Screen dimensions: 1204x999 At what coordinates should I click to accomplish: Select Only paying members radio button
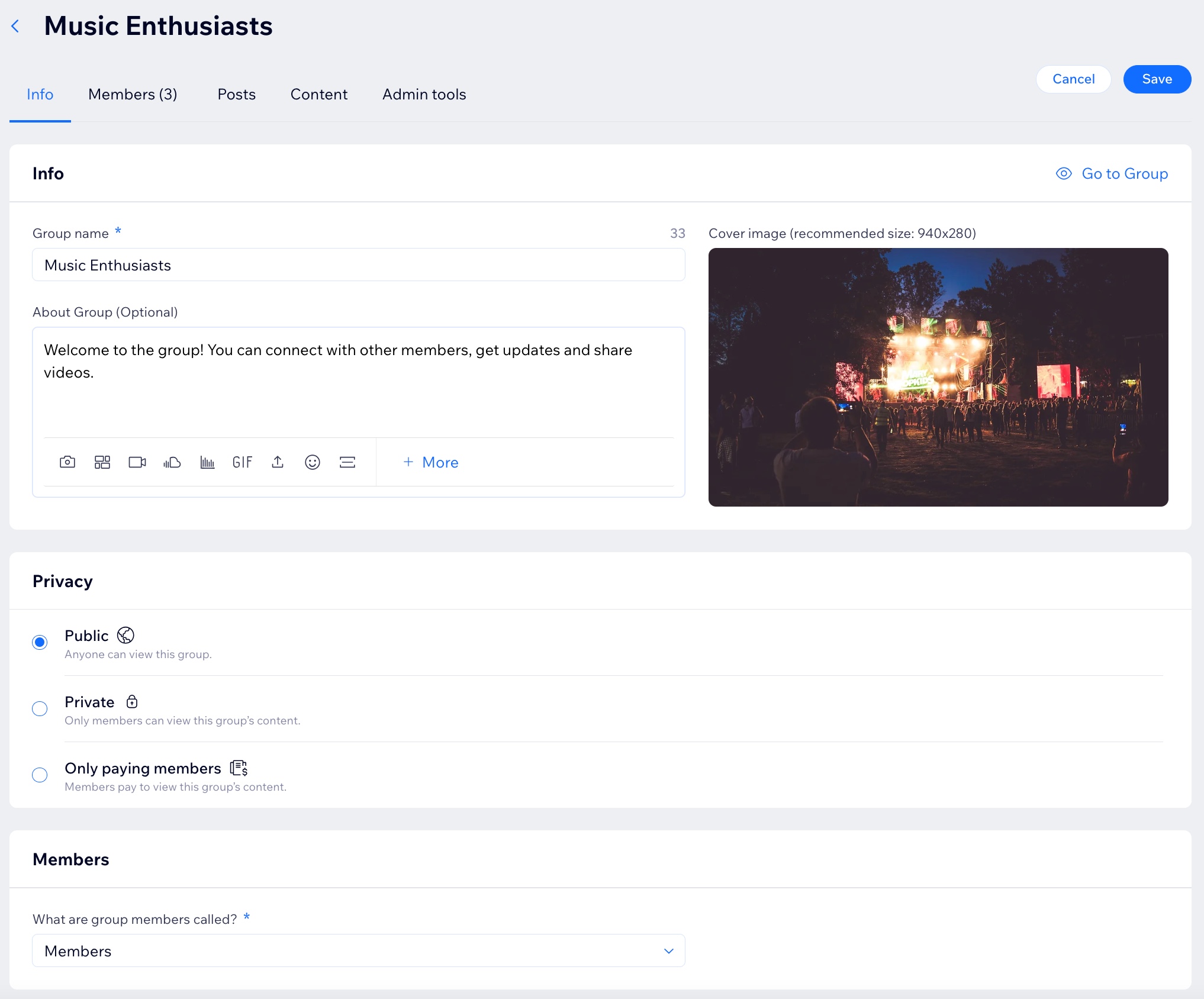(x=40, y=775)
